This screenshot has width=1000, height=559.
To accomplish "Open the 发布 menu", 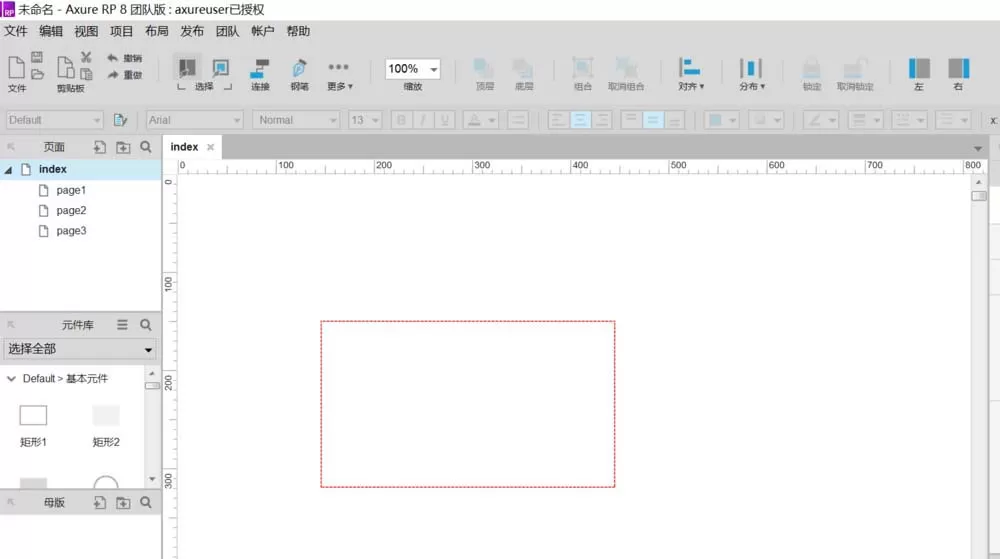I will point(191,31).
